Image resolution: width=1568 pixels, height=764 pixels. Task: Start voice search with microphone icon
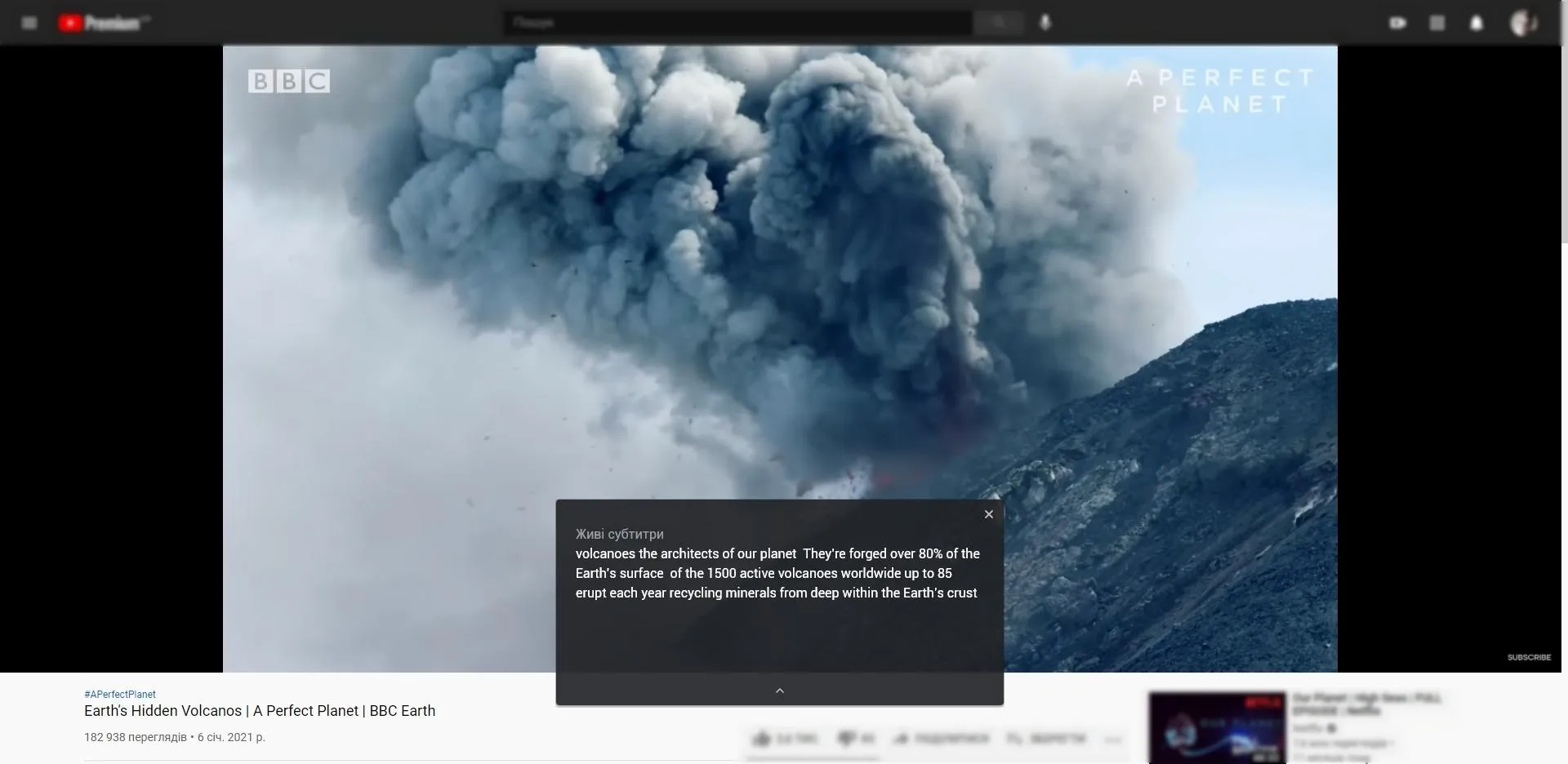(1045, 23)
